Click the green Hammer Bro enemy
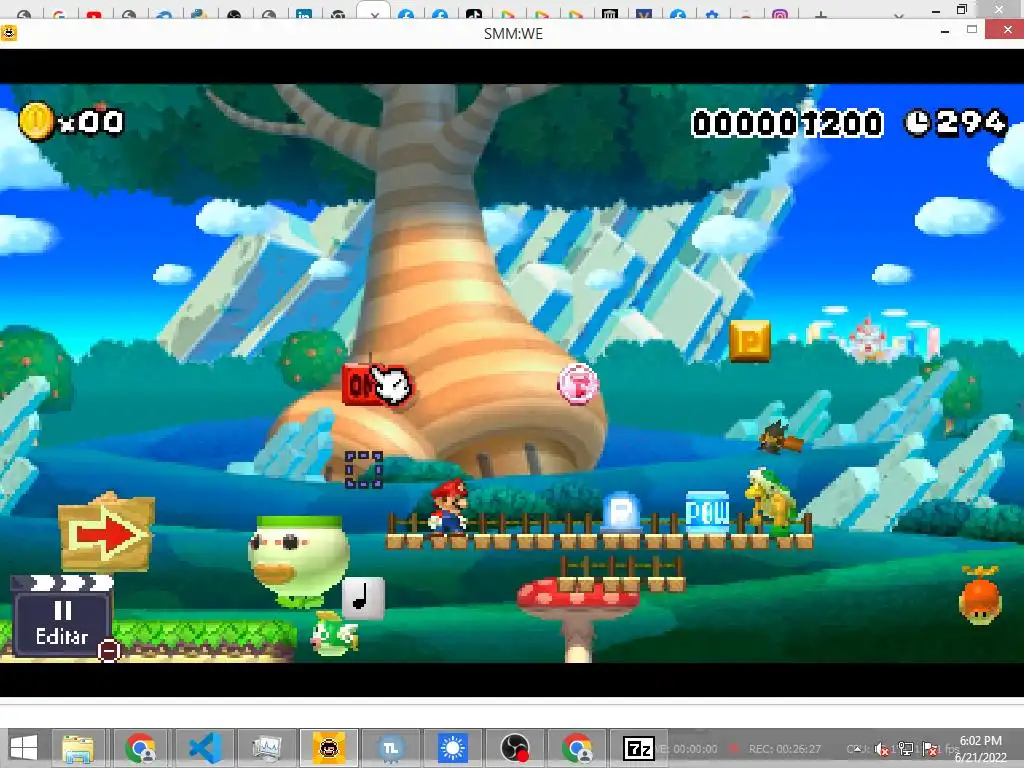The height and width of the screenshot is (768, 1024). pyautogui.click(x=771, y=502)
